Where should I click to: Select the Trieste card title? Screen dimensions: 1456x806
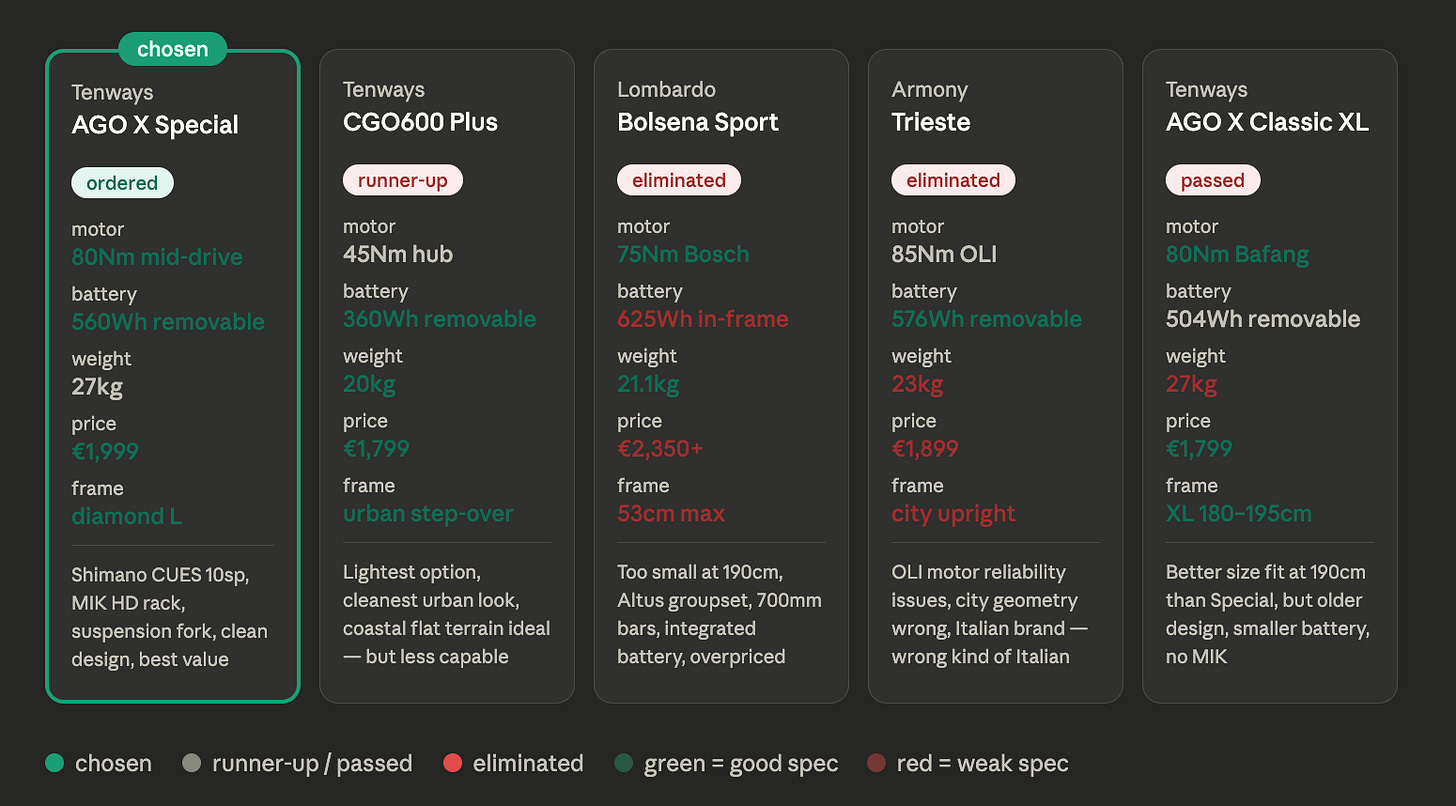[x=931, y=122]
